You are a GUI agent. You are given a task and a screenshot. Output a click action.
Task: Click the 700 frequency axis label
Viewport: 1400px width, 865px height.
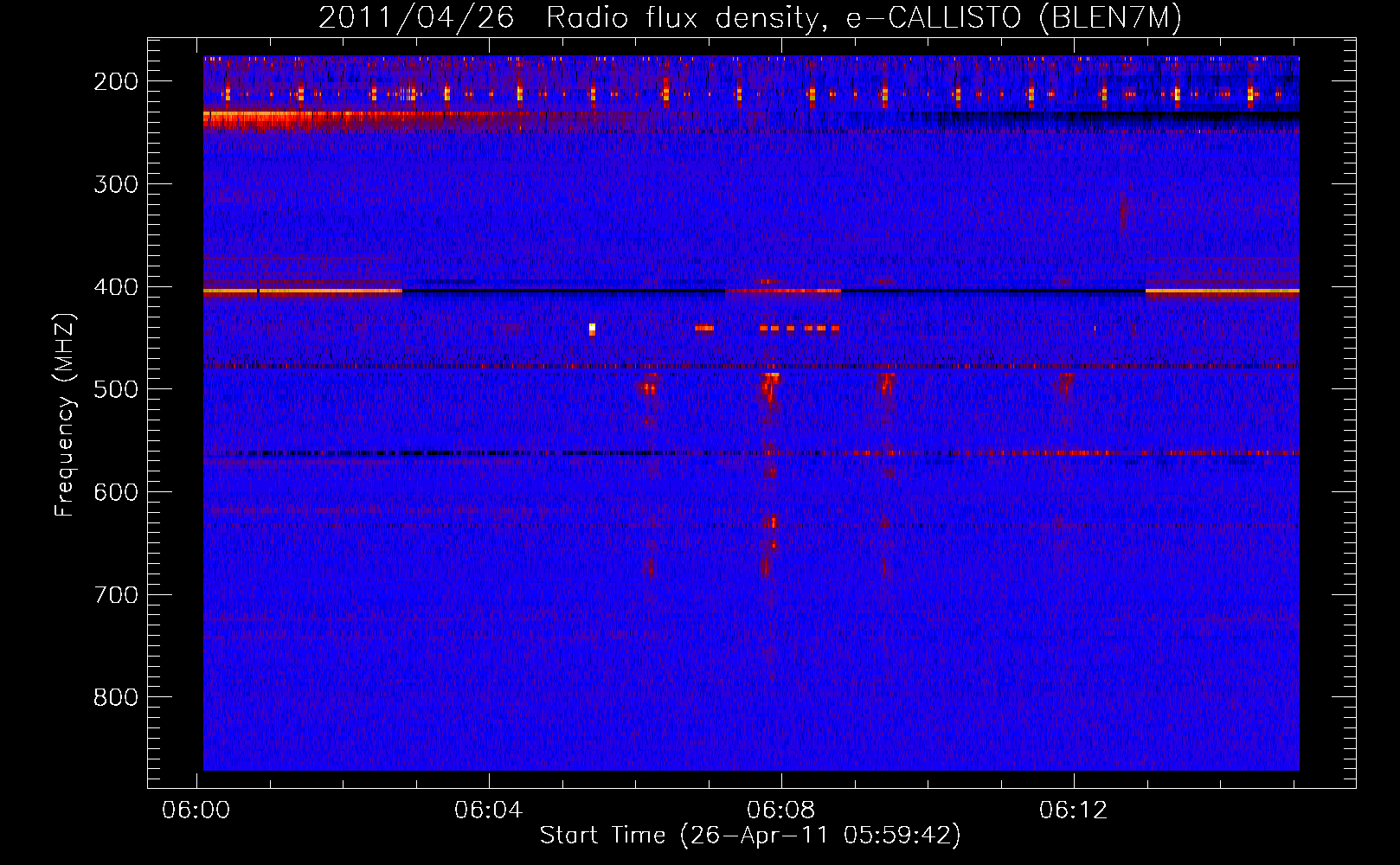(x=116, y=595)
